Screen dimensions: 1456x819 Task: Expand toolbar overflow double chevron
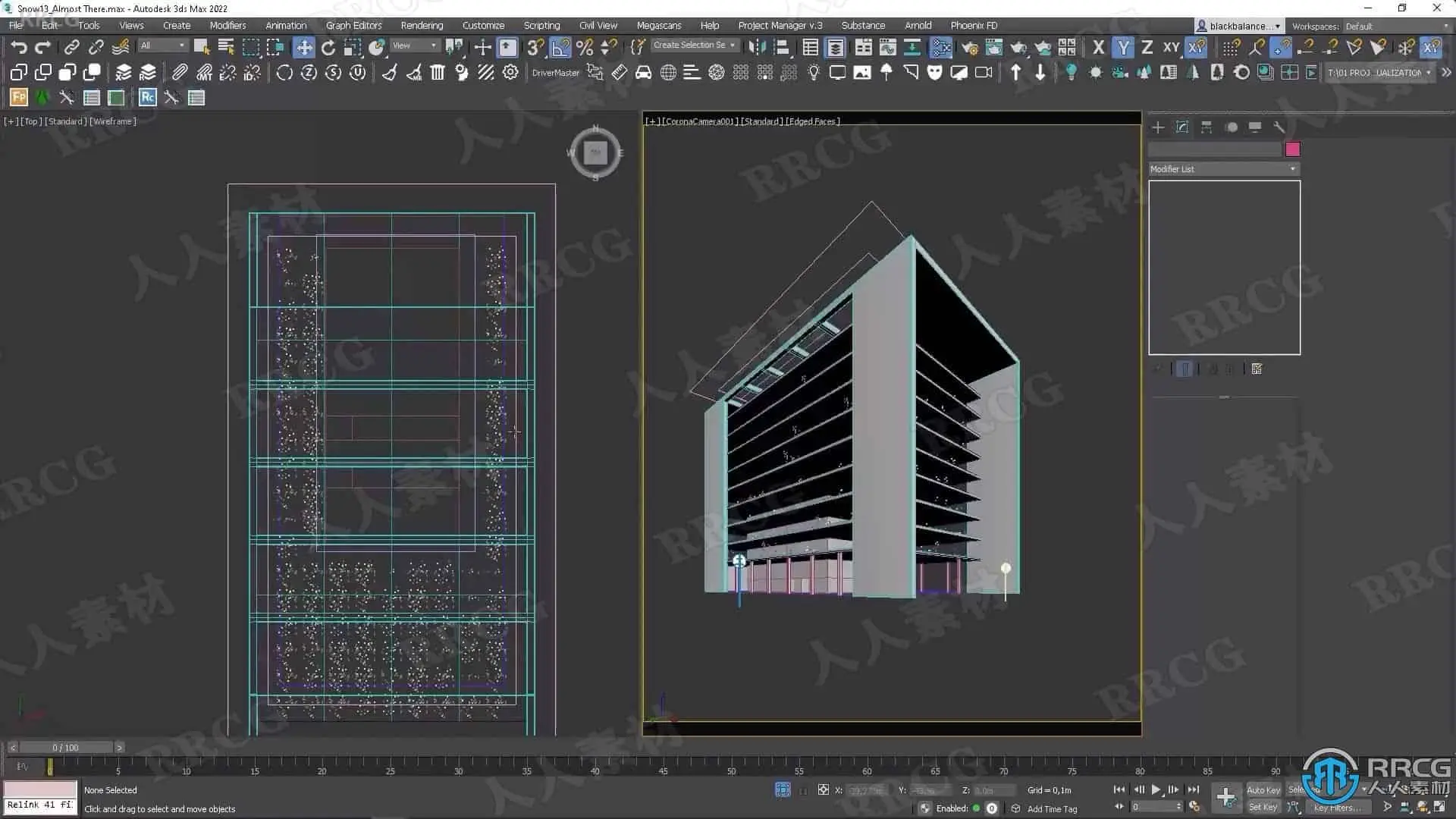click(x=1446, y=73)
